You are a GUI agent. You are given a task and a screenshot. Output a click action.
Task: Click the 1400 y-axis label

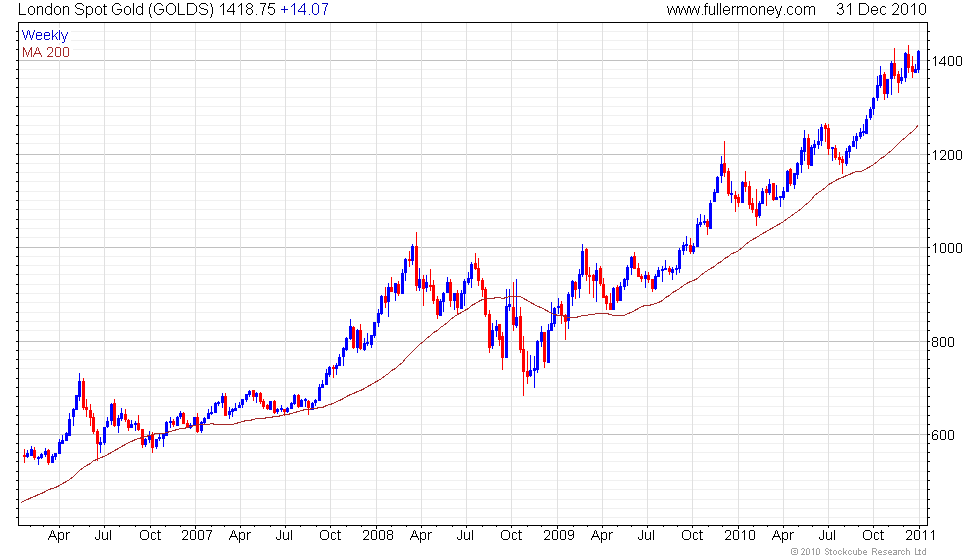coord(947,61)
